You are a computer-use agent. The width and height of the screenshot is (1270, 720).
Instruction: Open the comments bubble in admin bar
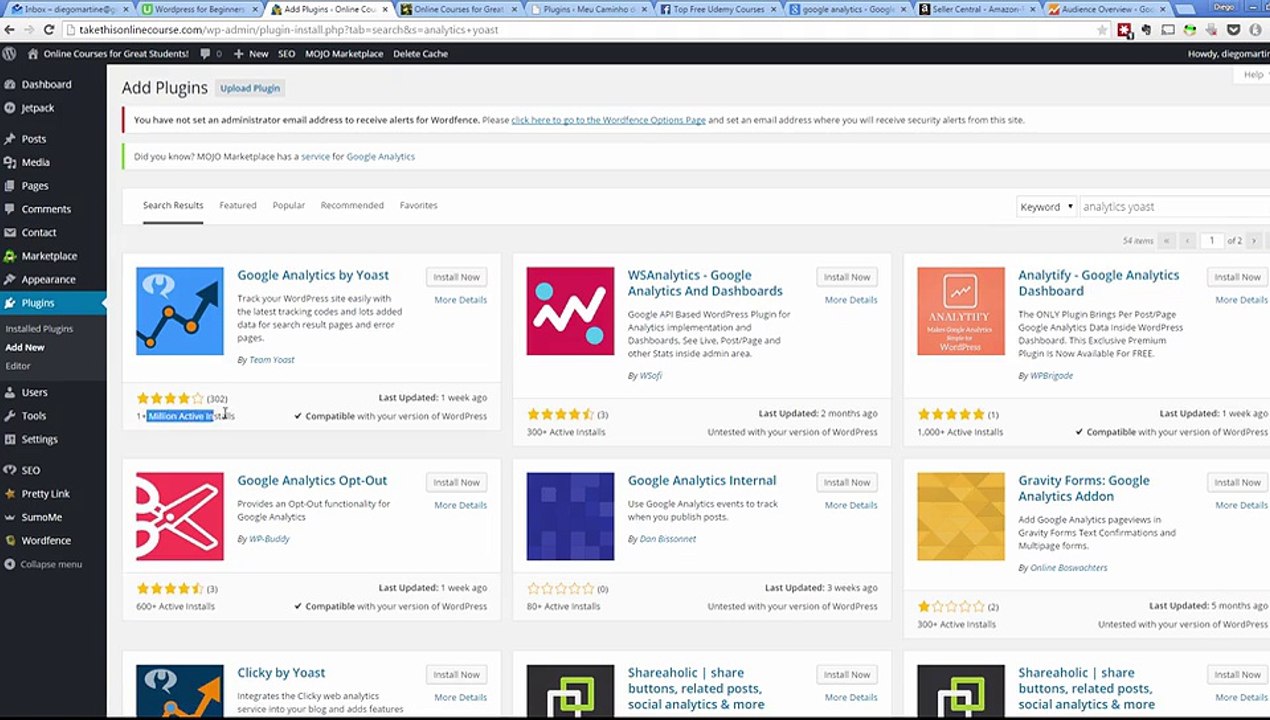[x=210, y=53]
